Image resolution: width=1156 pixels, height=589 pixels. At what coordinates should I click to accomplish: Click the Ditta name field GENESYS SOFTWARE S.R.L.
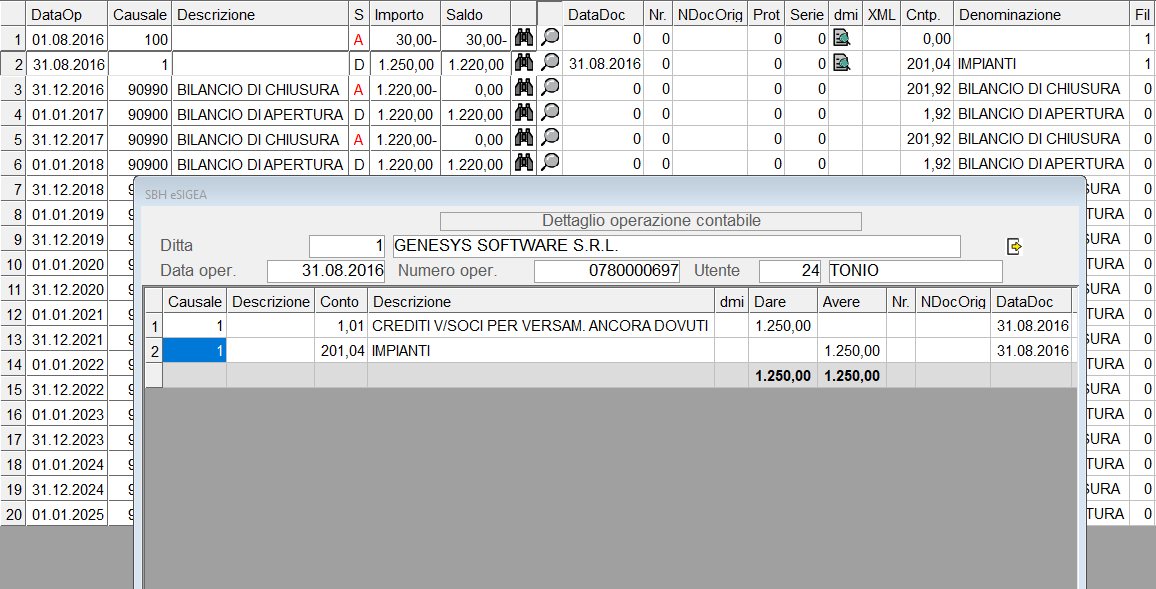[675, 246]
